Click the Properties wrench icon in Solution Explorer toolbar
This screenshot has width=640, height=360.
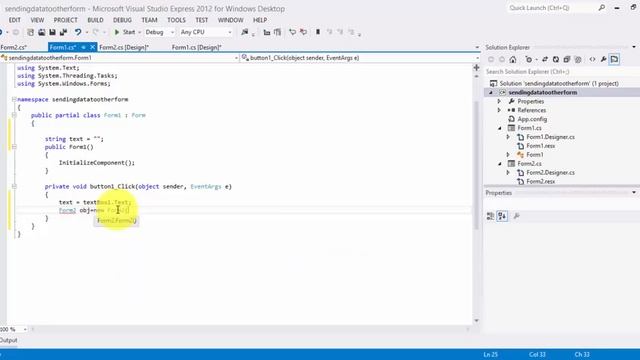603,60
